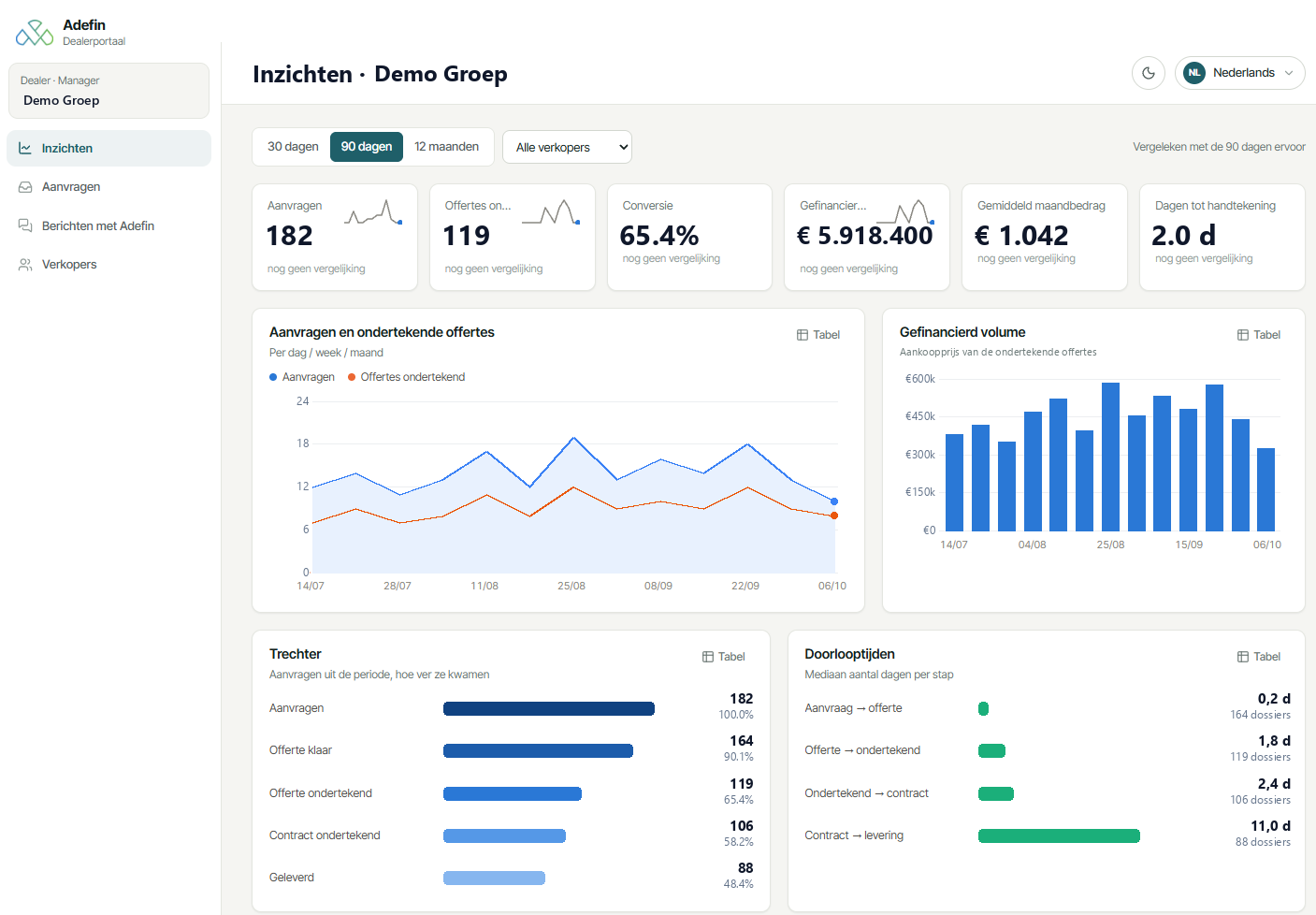Open the Dealer Manager Demo Groep switcher
1316x915 pixels.
coord(108,91)
